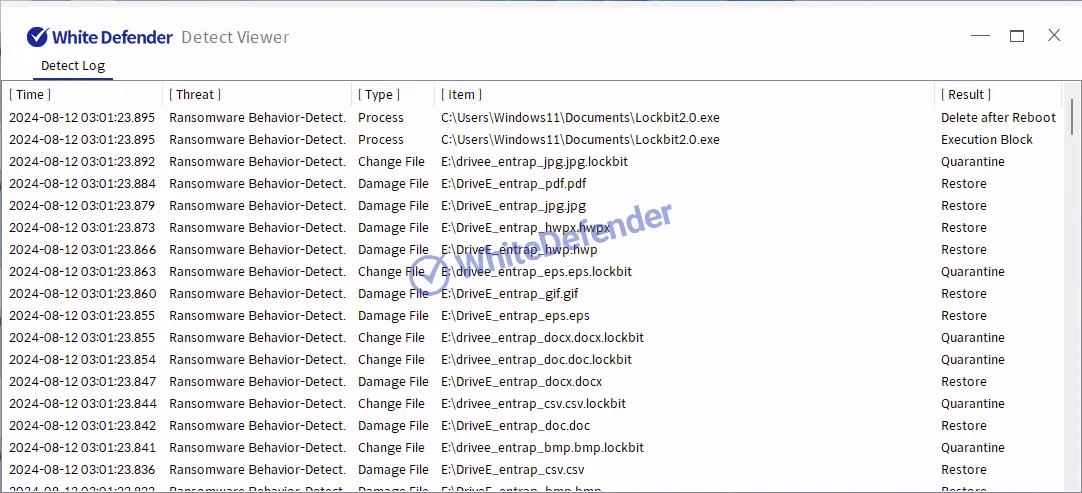Screen dimensions: 1082x493
Task: Switch to the Detect Log tab
Action: pos(72,66)
